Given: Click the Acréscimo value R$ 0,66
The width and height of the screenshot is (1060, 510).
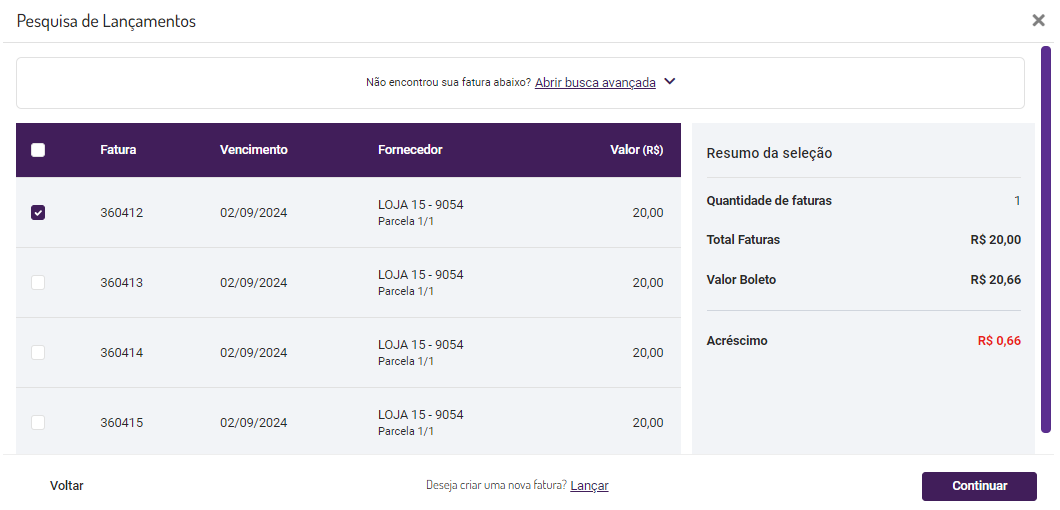Looking at the screenshot, I should tap(998, 341).
